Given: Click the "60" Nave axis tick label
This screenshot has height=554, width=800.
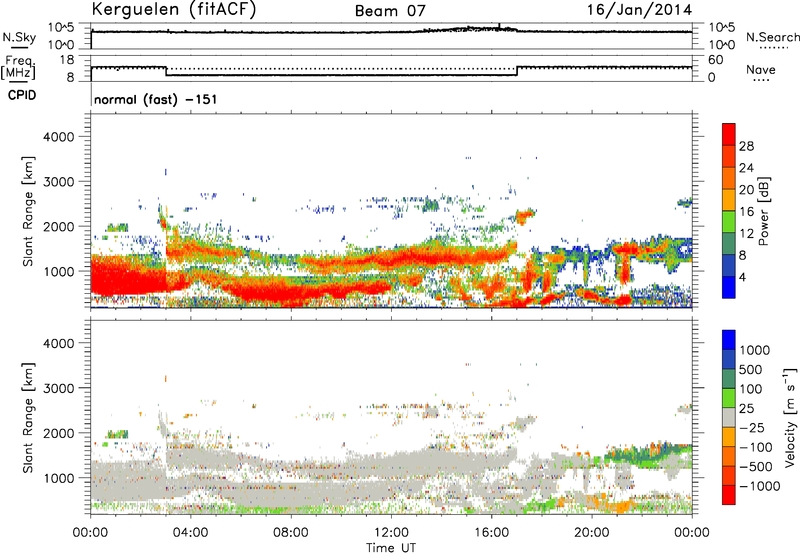Looking at the screenshot, I should tap(716, 60).
